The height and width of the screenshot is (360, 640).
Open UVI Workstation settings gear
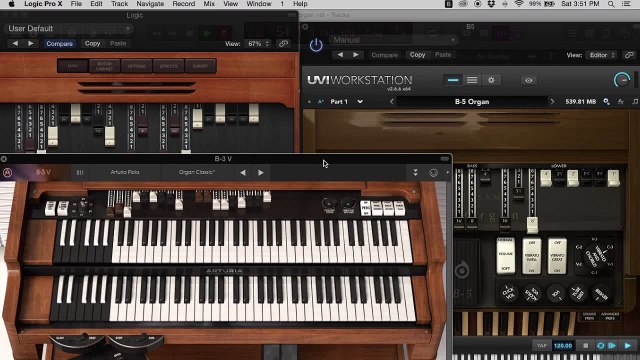tap(491, 80)
